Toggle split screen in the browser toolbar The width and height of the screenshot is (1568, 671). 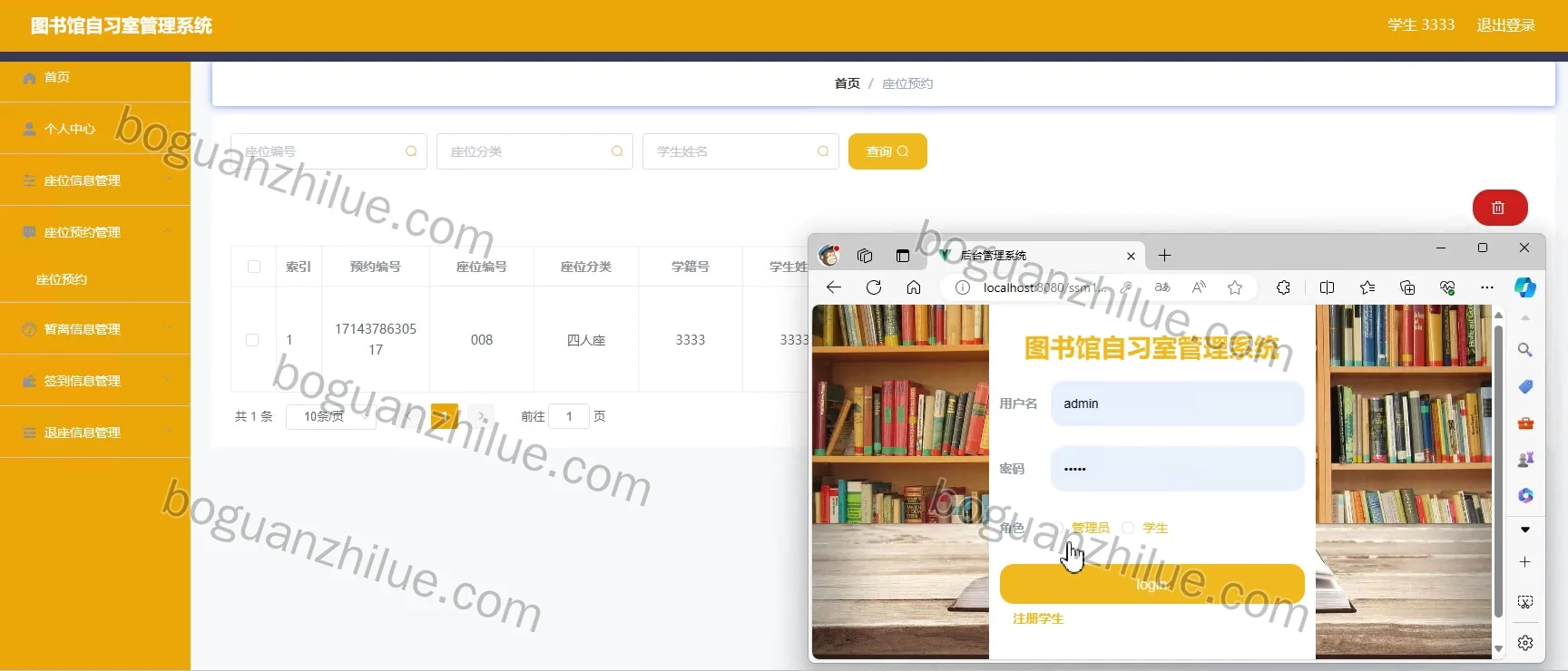coord(1327,287)
